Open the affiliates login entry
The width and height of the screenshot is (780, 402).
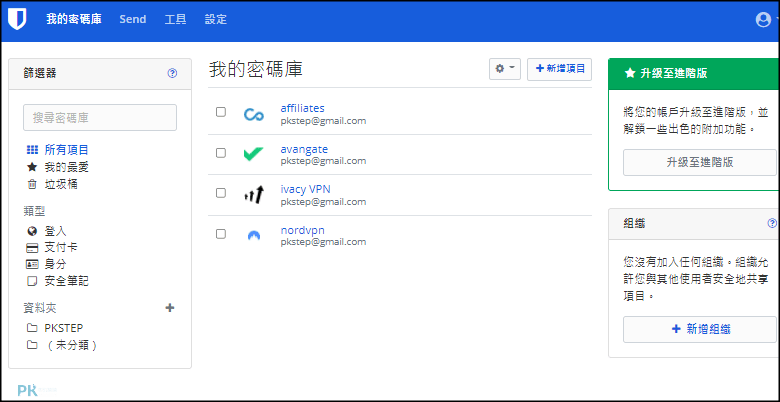point(302,108)
